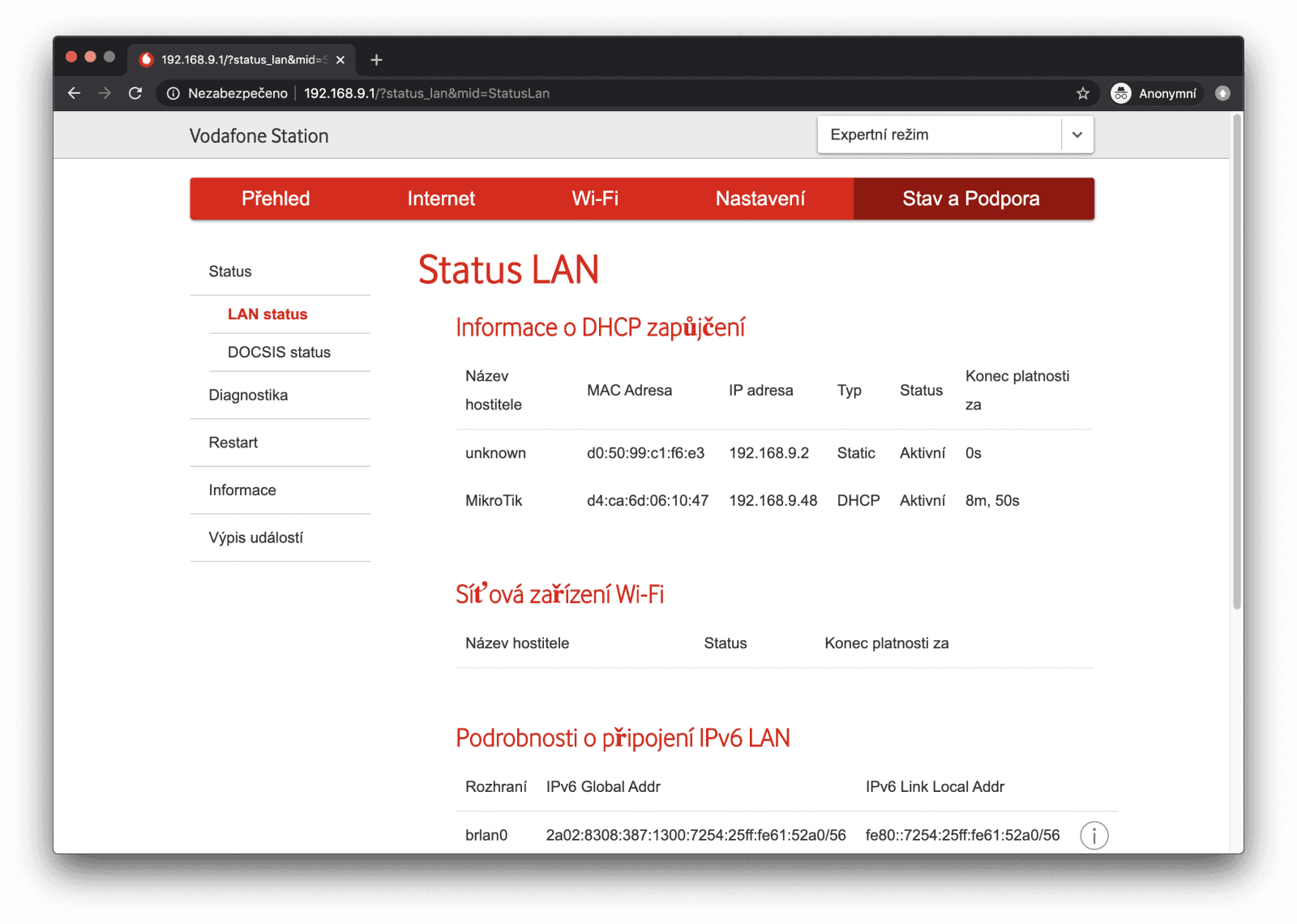Switch to the Internet tab
The width and height of the screenshot is (1297, 924).
tap(441, 199)
